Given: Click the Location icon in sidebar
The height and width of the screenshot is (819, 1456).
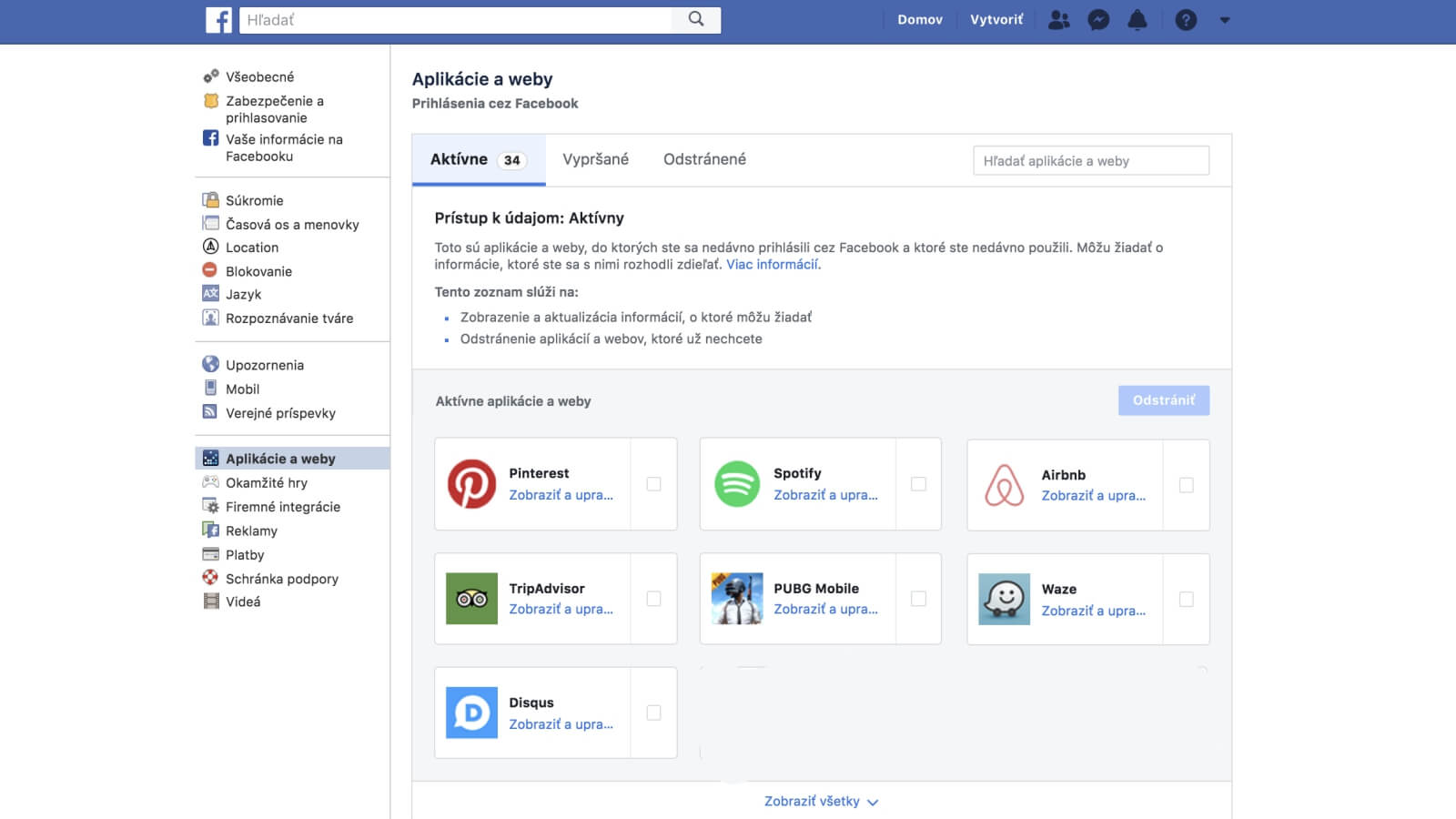Looking at the screenshot, I should pos(211,247).
